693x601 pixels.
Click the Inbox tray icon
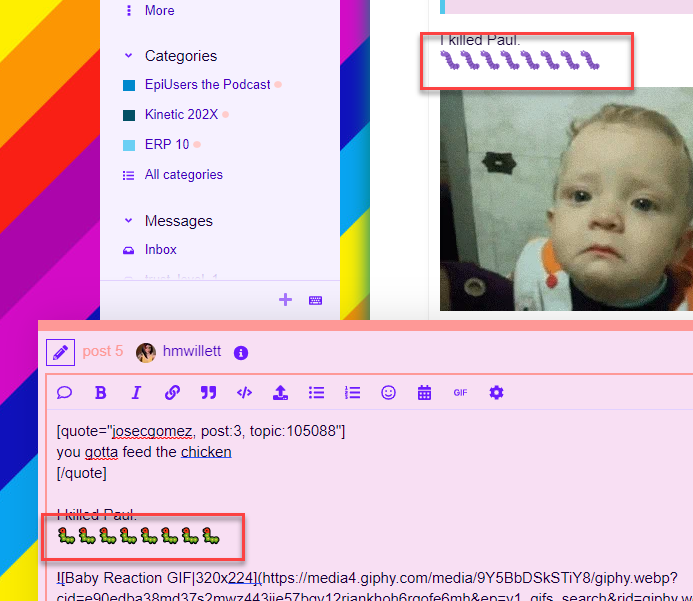129,251
